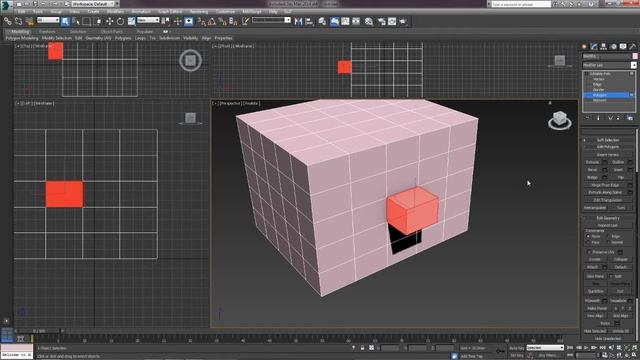
Task: Activate the Select and Move tool
Action: 109,21
